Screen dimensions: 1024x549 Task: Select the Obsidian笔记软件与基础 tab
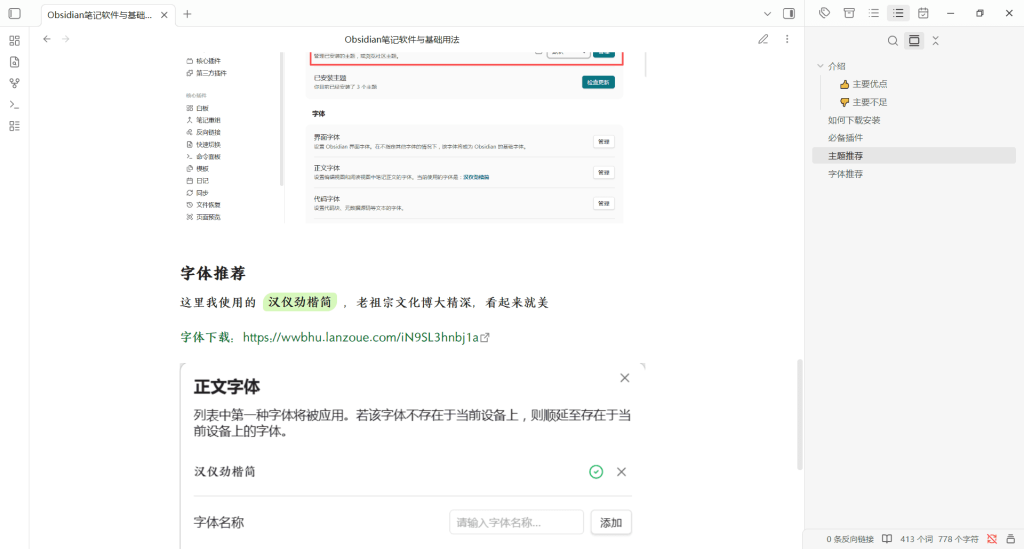(100, 14)
